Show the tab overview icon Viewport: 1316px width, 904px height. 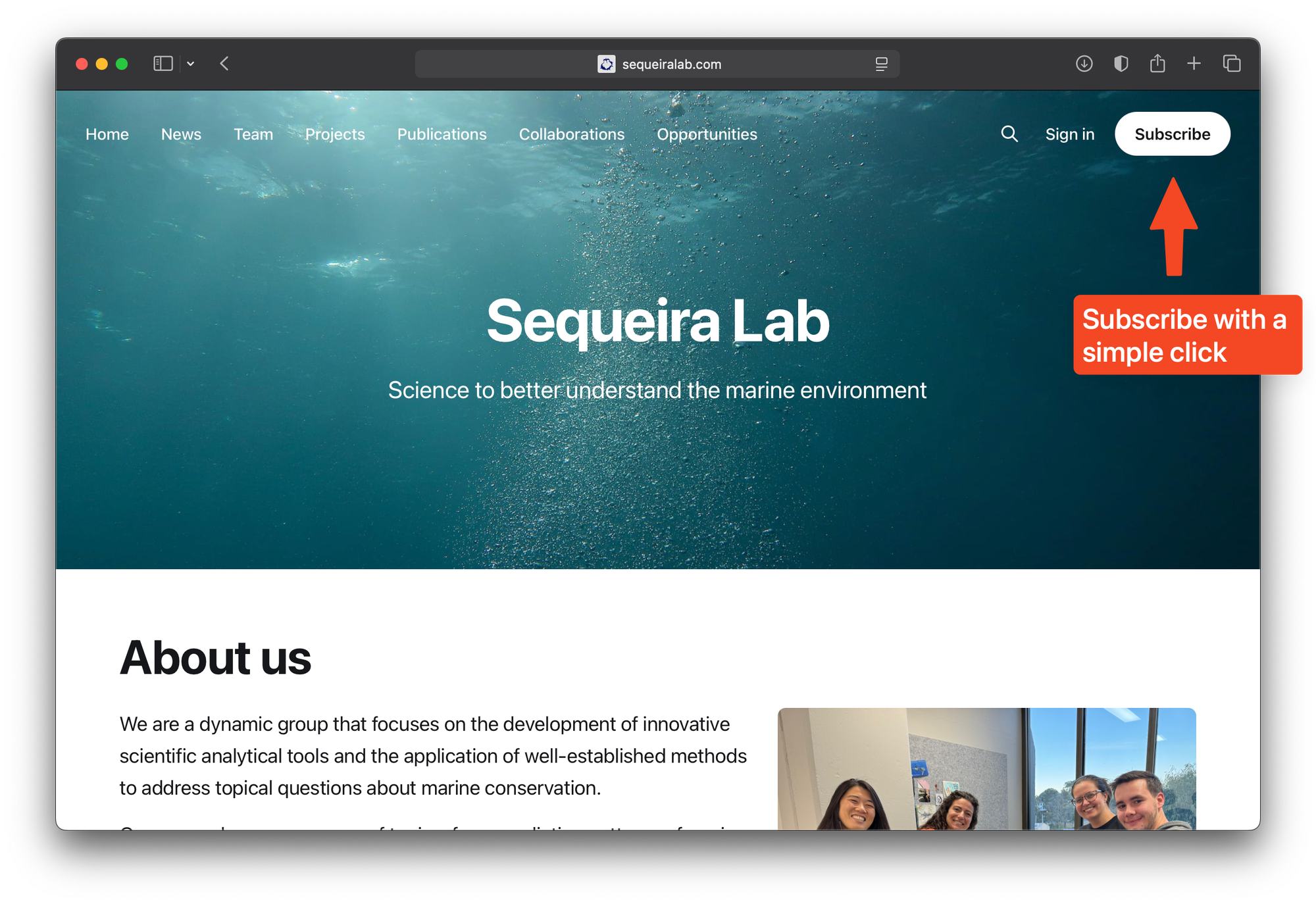pos(1231,64)
